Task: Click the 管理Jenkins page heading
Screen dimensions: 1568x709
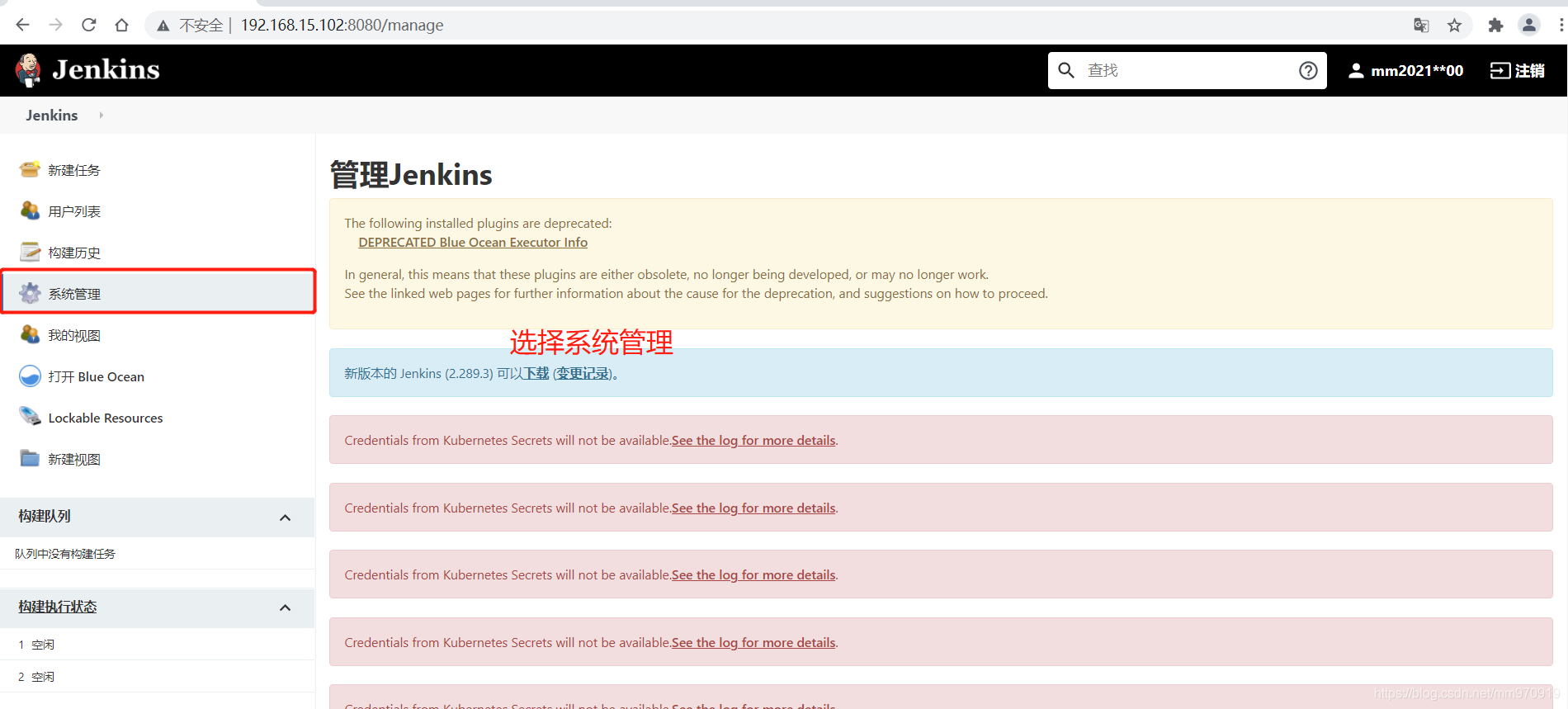Action: coord(411,175)
